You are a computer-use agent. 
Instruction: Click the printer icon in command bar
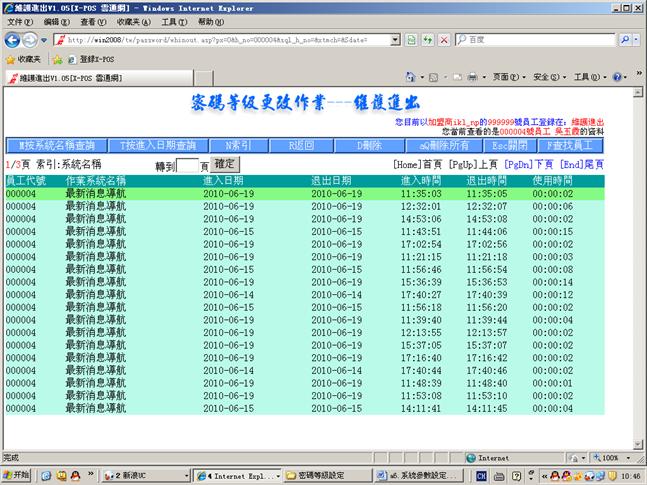pos(473,77)
